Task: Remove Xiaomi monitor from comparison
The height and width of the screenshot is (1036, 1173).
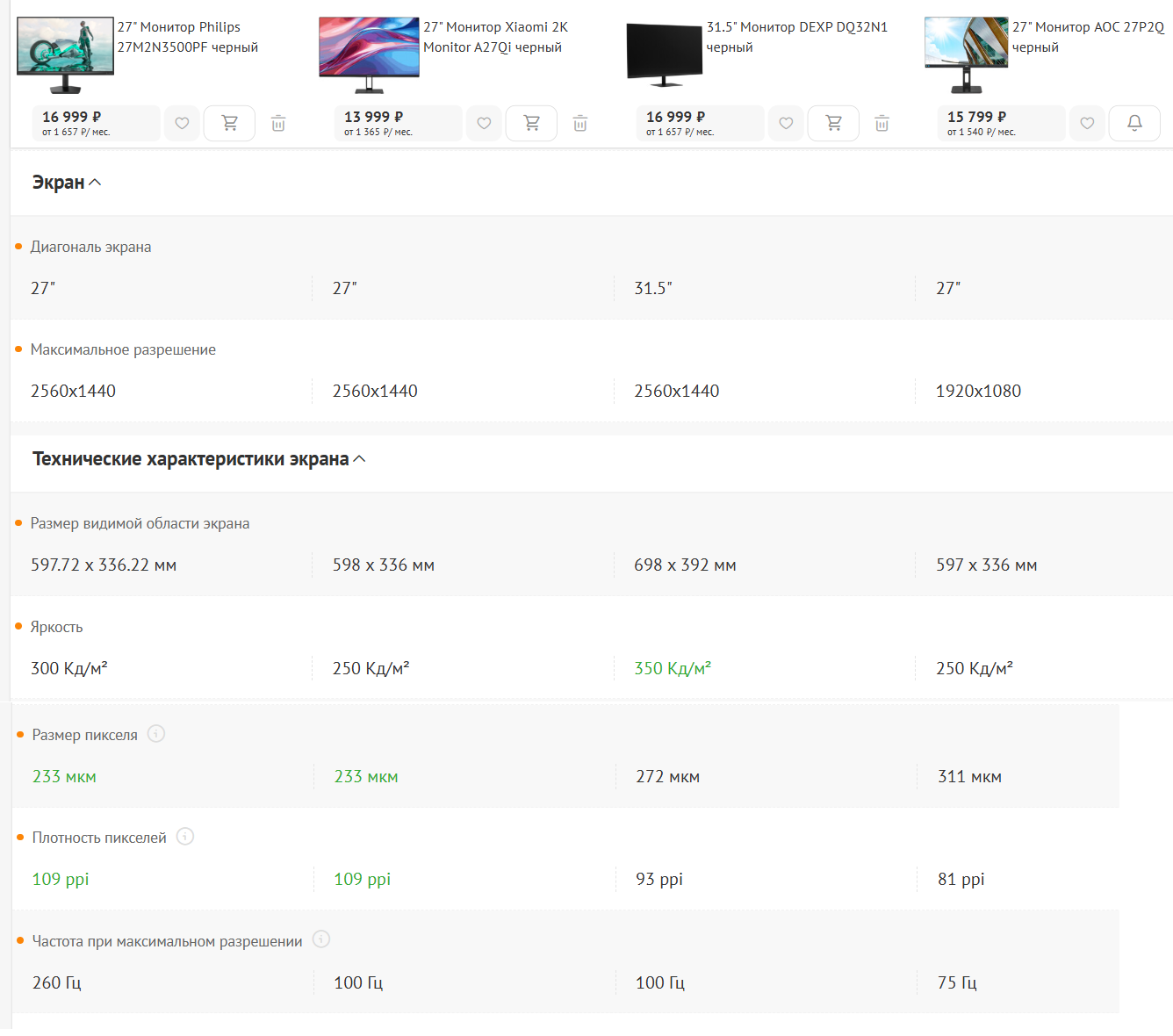Action: tap(580, 124)
